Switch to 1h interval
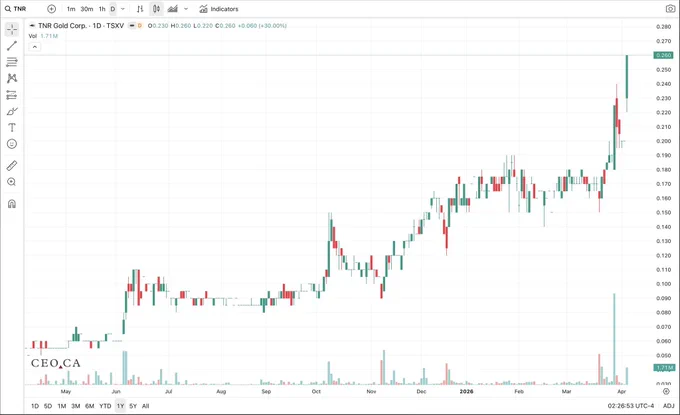 102,9
